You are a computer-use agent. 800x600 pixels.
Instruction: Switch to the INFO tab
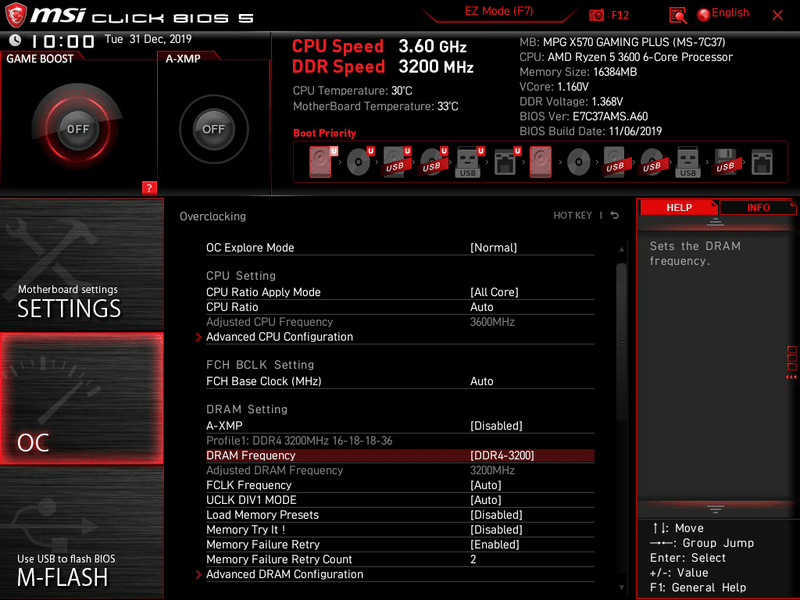[758, 207]
